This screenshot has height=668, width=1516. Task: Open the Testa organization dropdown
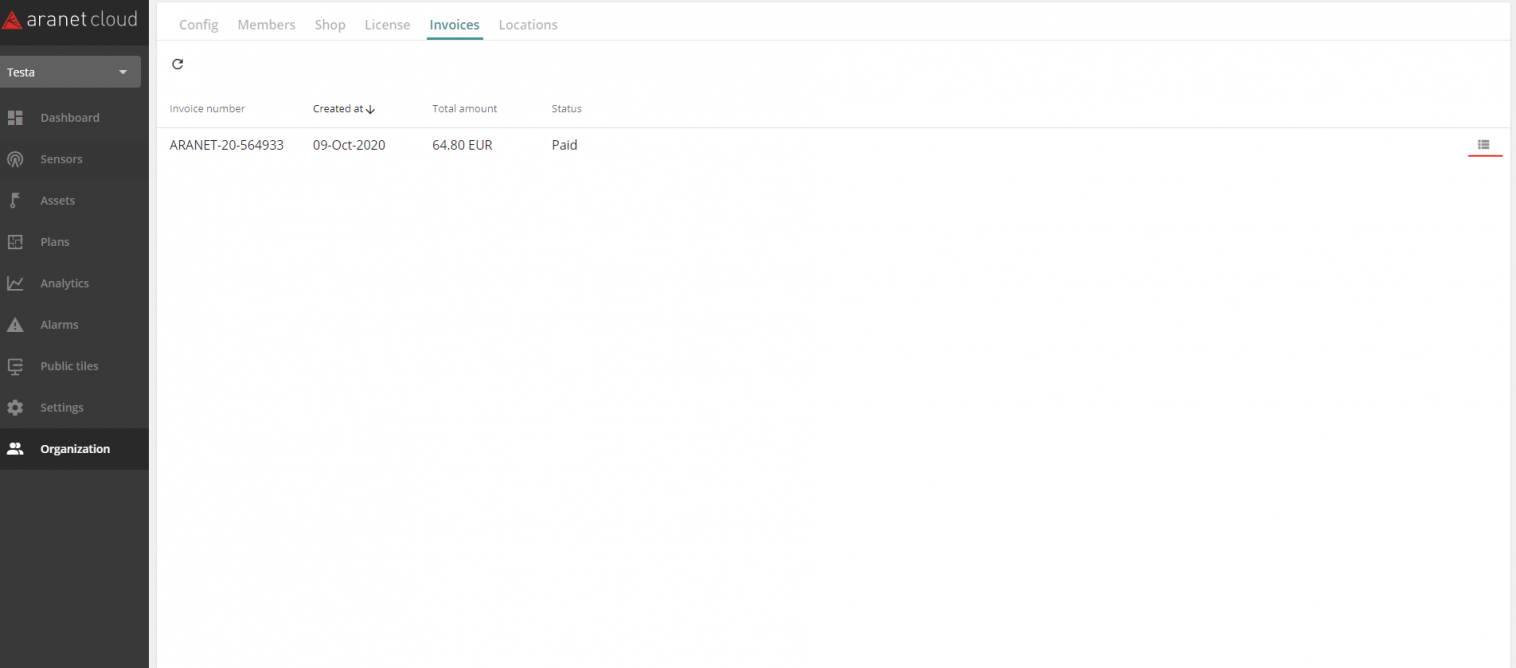pyautogui.click(x=70, y=72)
